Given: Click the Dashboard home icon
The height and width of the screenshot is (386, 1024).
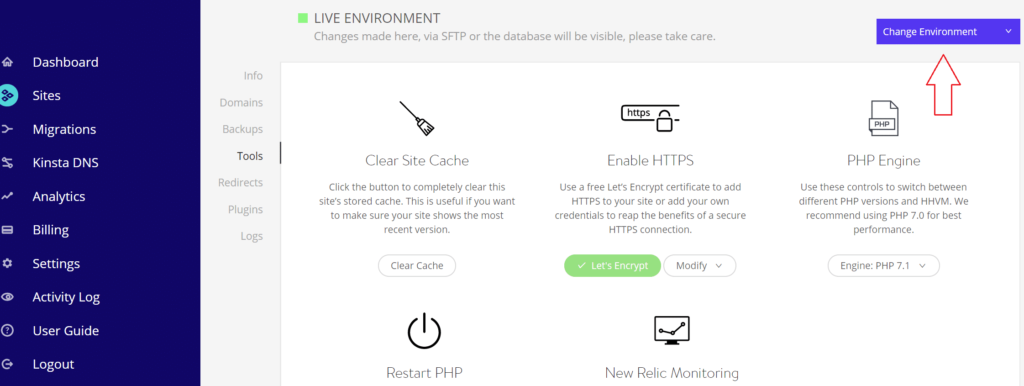Looking at the screenshot, I should pos(7,63).
